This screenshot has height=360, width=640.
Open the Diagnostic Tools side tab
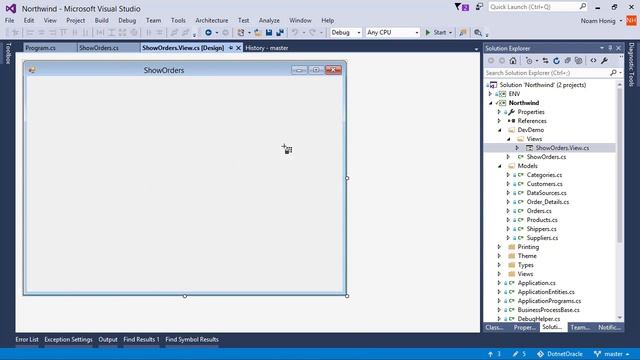point(631,64)
